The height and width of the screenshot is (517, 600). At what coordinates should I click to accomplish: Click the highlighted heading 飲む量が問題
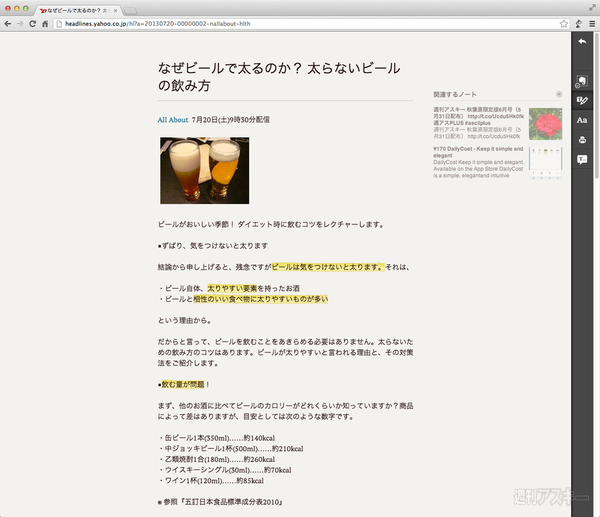coord(183,384)
